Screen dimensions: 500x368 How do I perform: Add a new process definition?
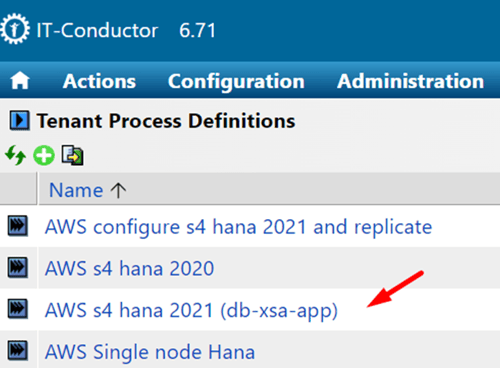pos(44,155)
